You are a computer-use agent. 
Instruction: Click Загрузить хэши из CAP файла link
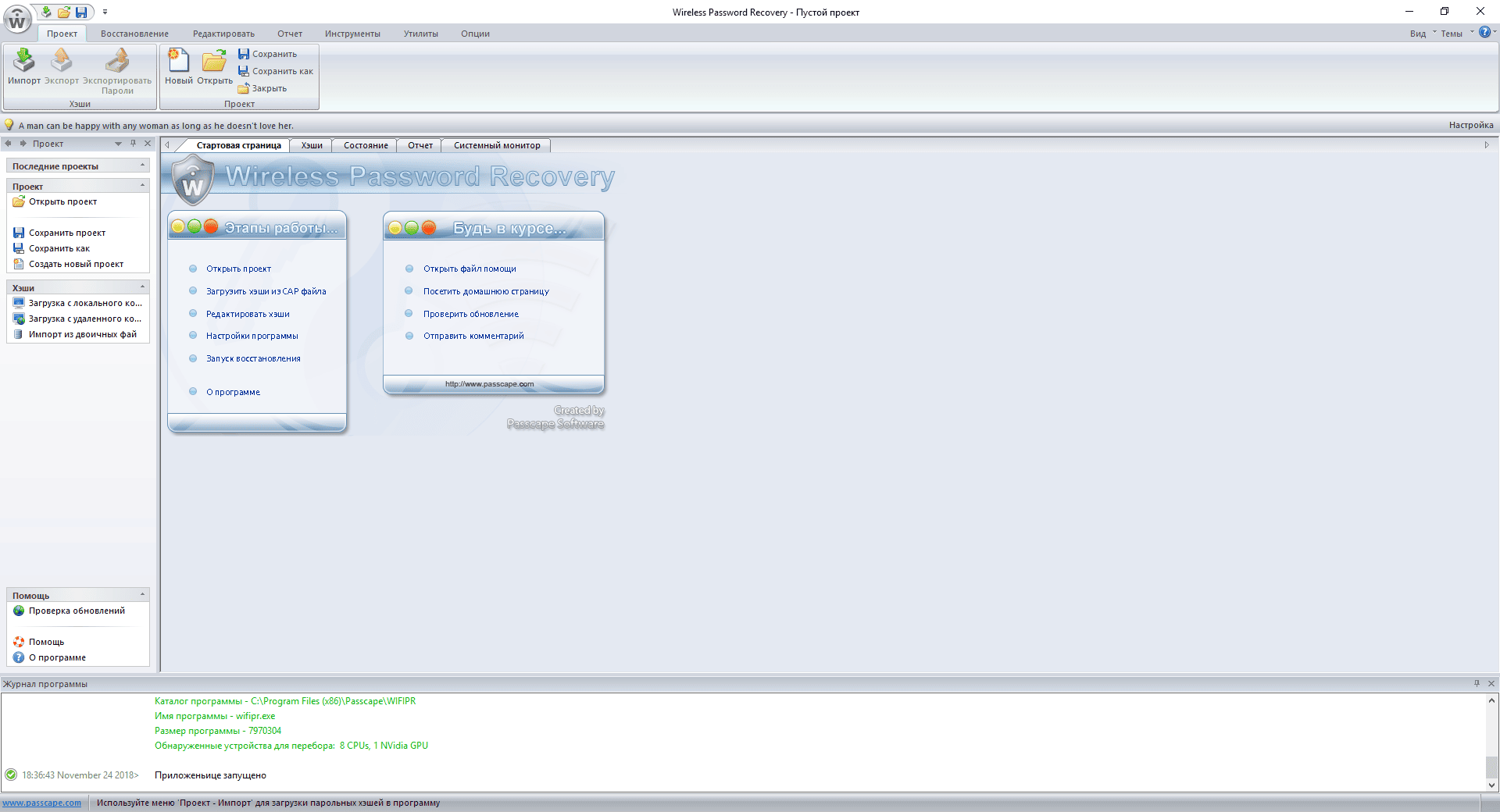266,291
